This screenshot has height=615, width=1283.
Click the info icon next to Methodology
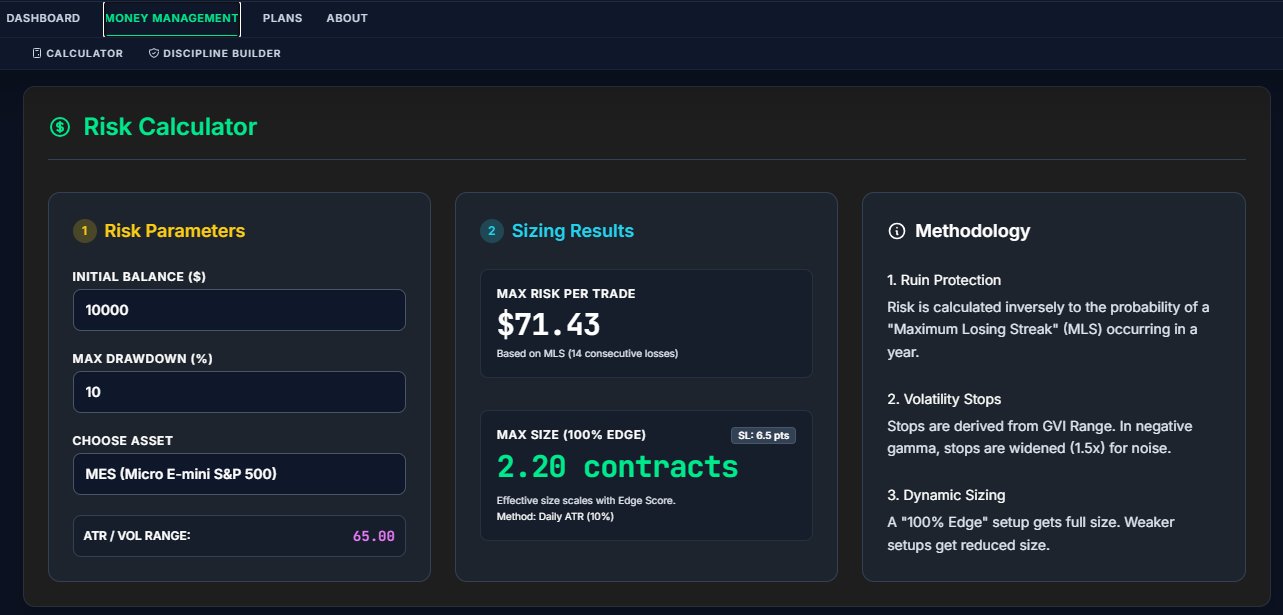[895, 231]
